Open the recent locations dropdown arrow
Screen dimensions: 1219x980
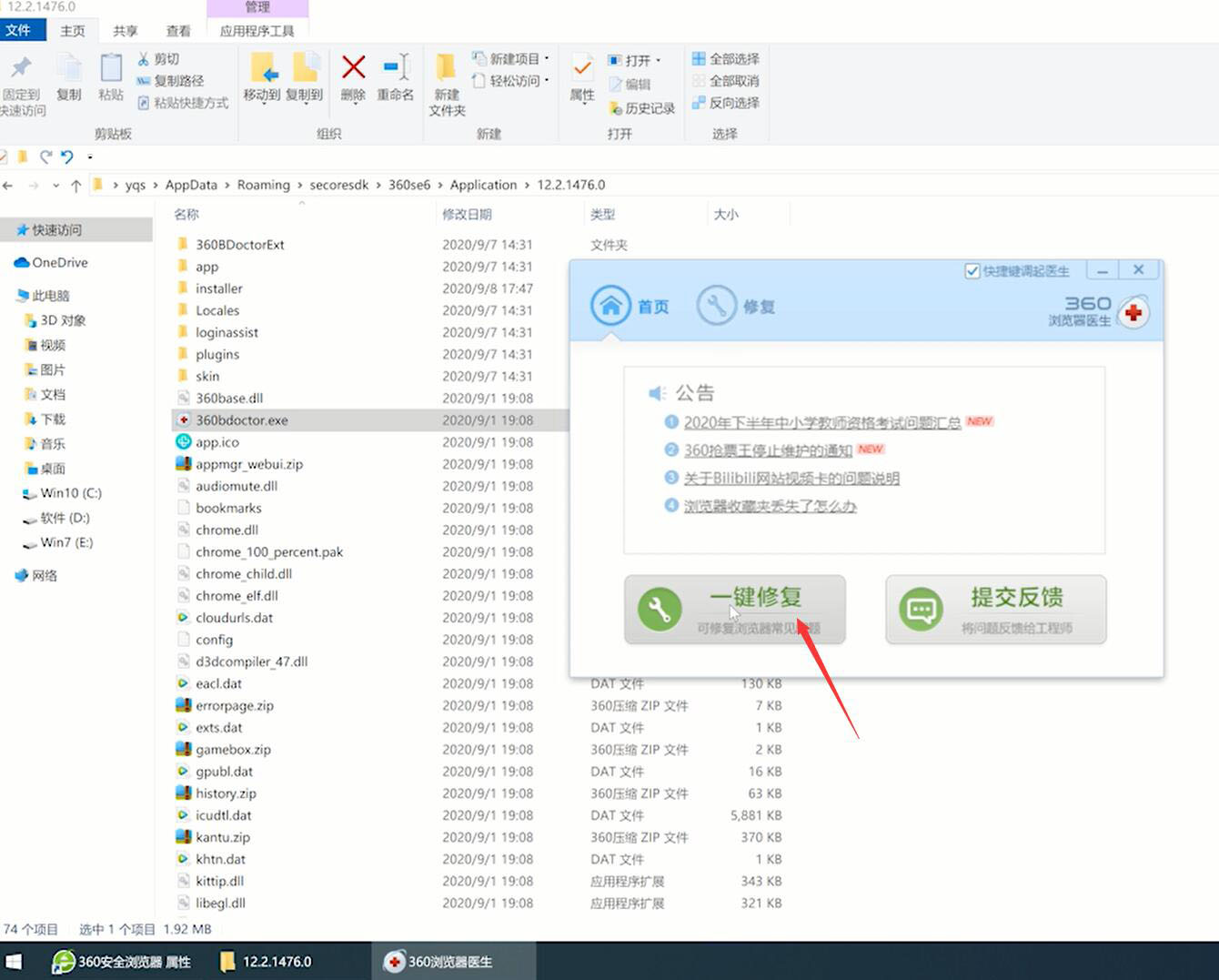coord(55,186)
